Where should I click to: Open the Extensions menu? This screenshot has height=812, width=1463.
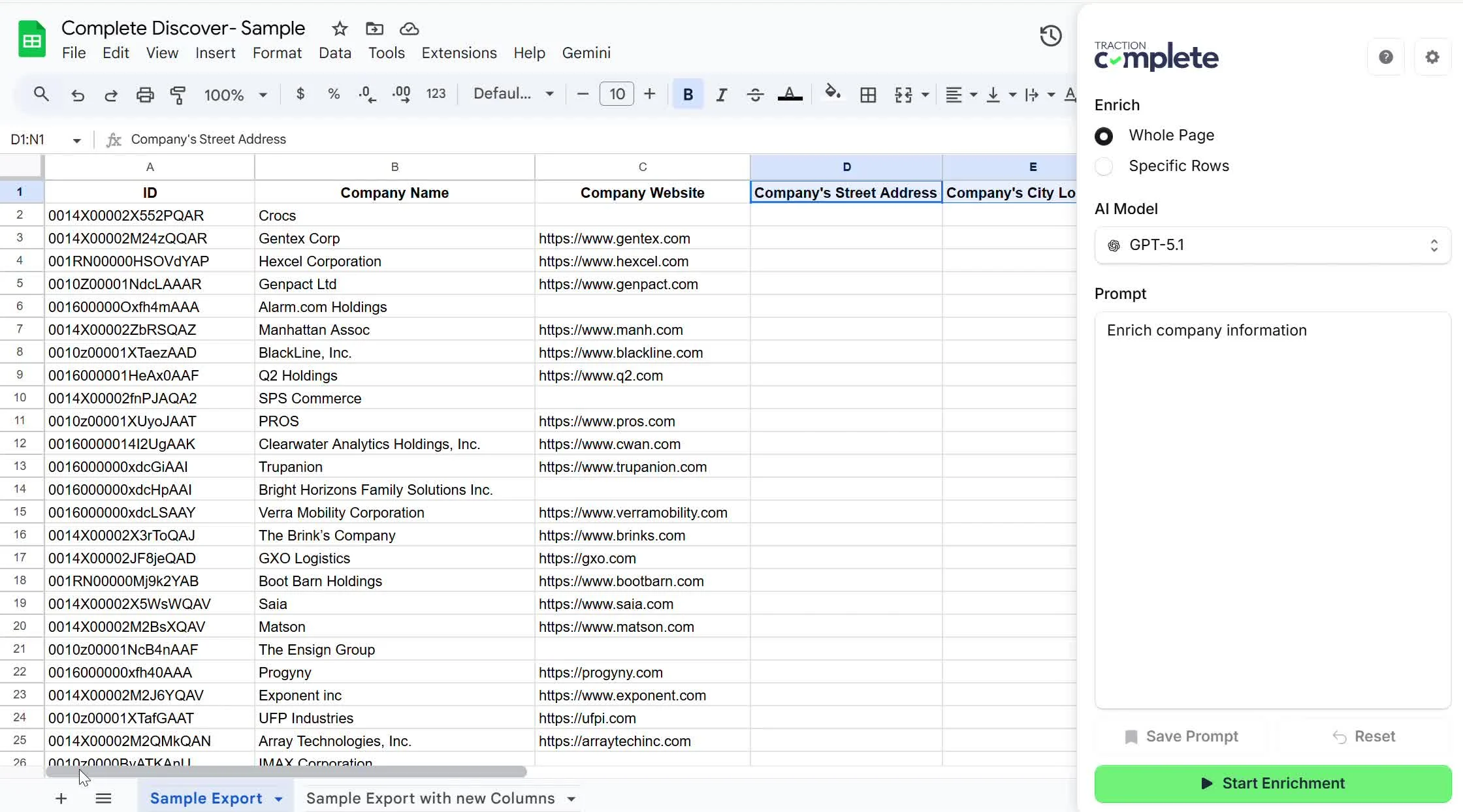458,53
